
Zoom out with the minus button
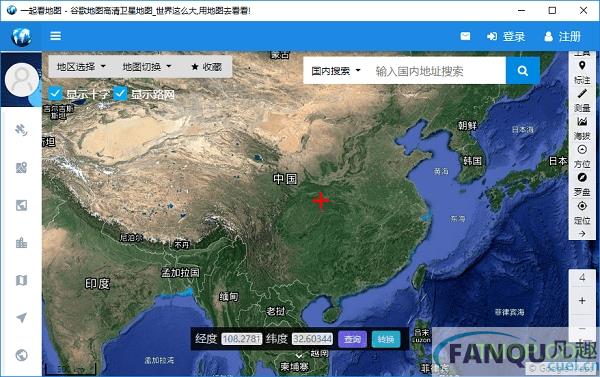(x=582, y=328)
